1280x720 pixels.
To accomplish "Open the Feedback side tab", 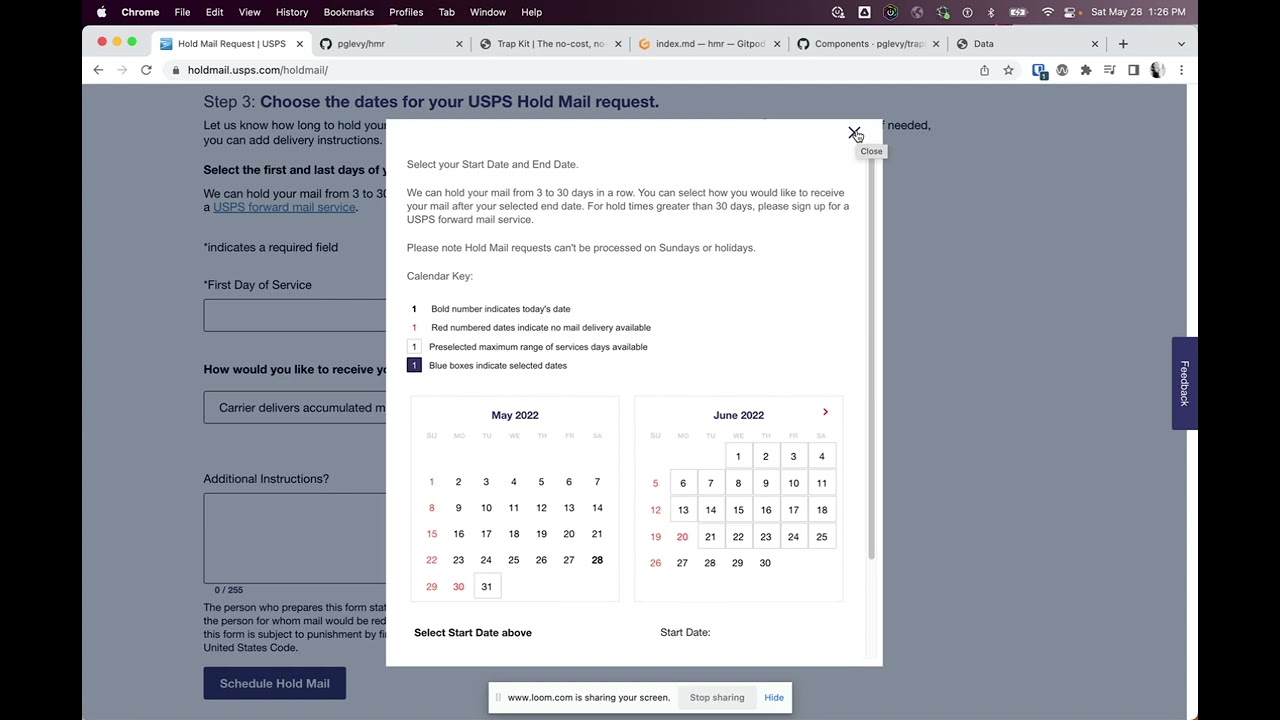I will 1184,383.
